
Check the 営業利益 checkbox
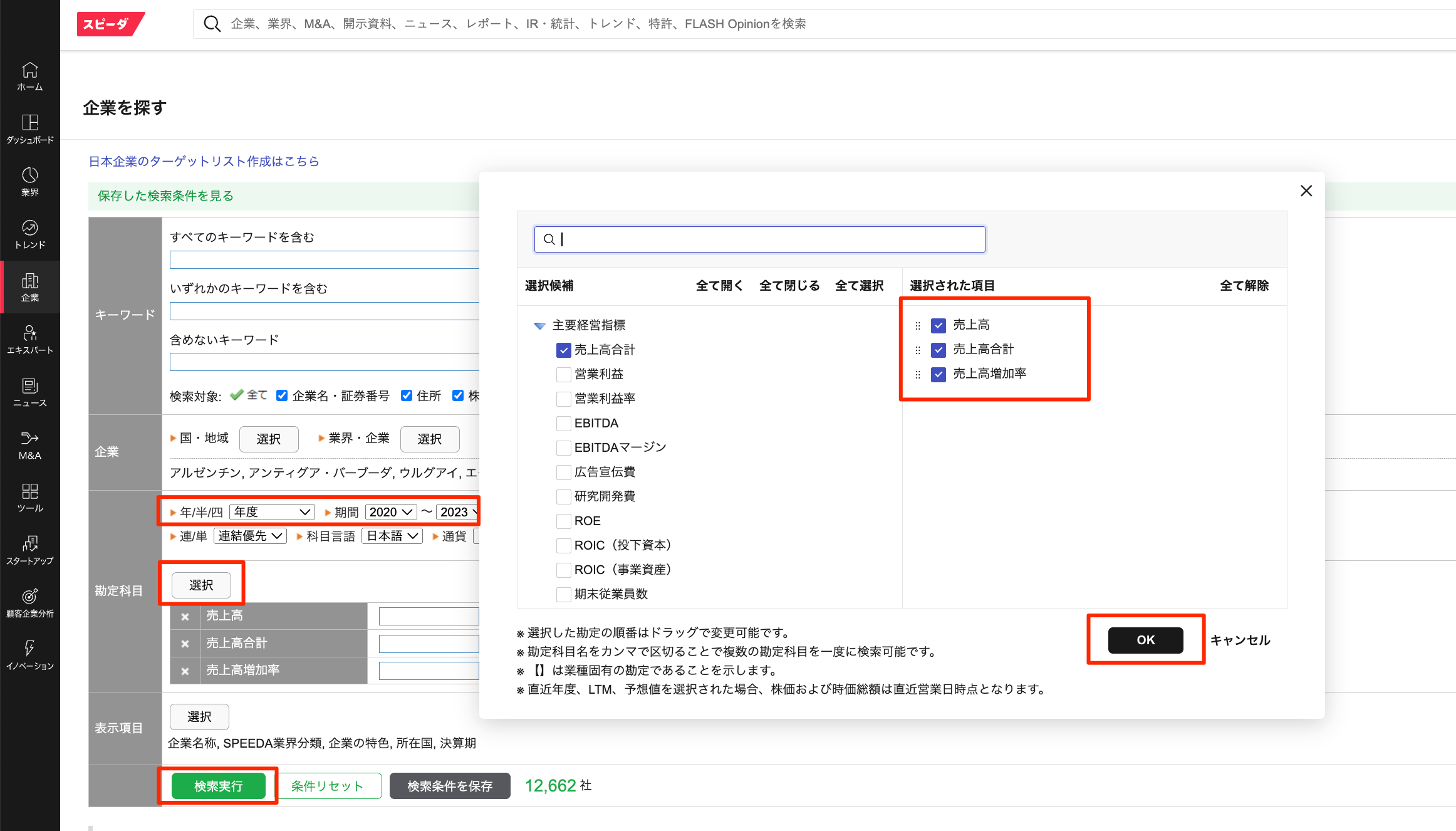pos(563,375)
